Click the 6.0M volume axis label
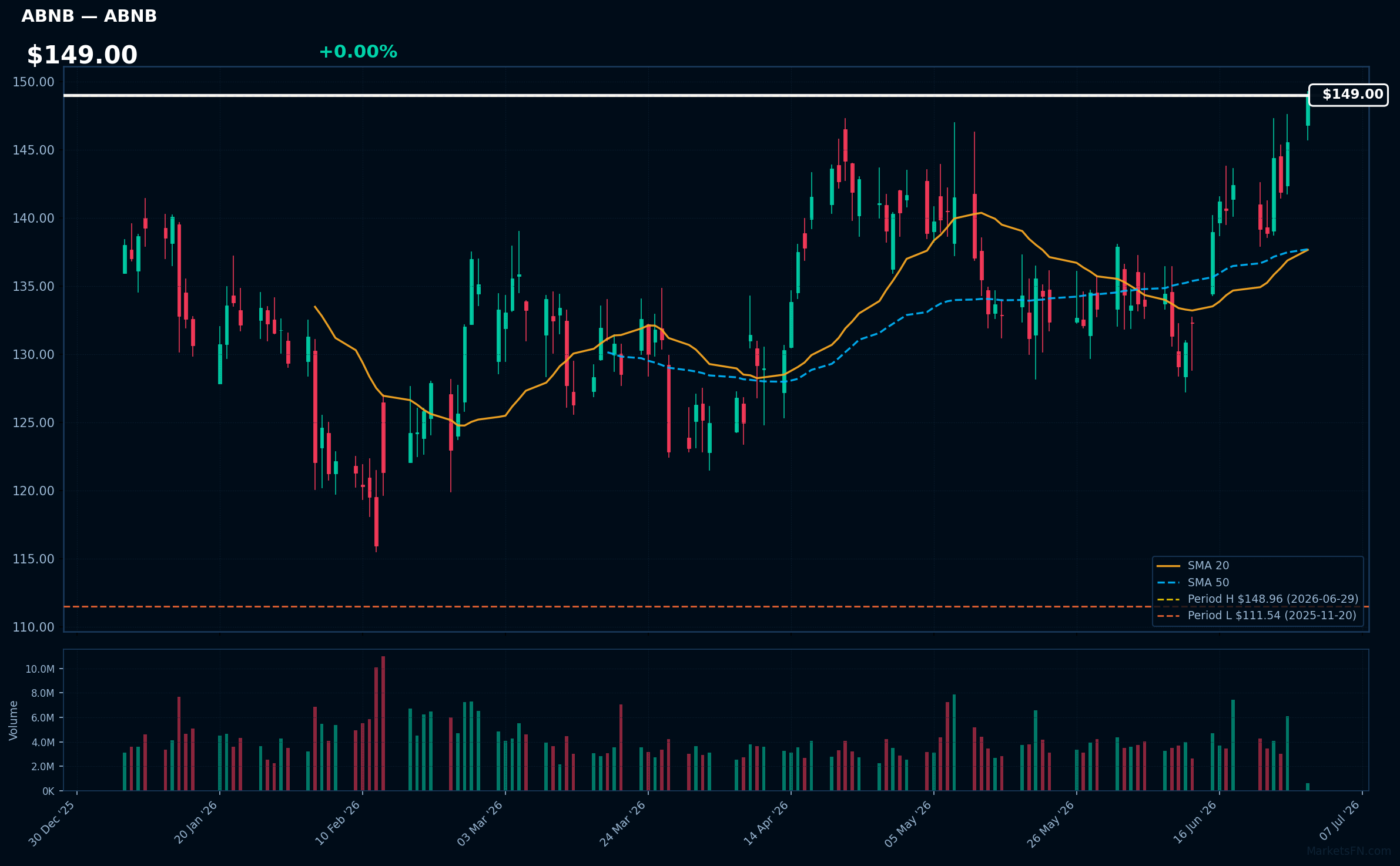Screen dimensions: 1400x866 click(x=43, y=718)
